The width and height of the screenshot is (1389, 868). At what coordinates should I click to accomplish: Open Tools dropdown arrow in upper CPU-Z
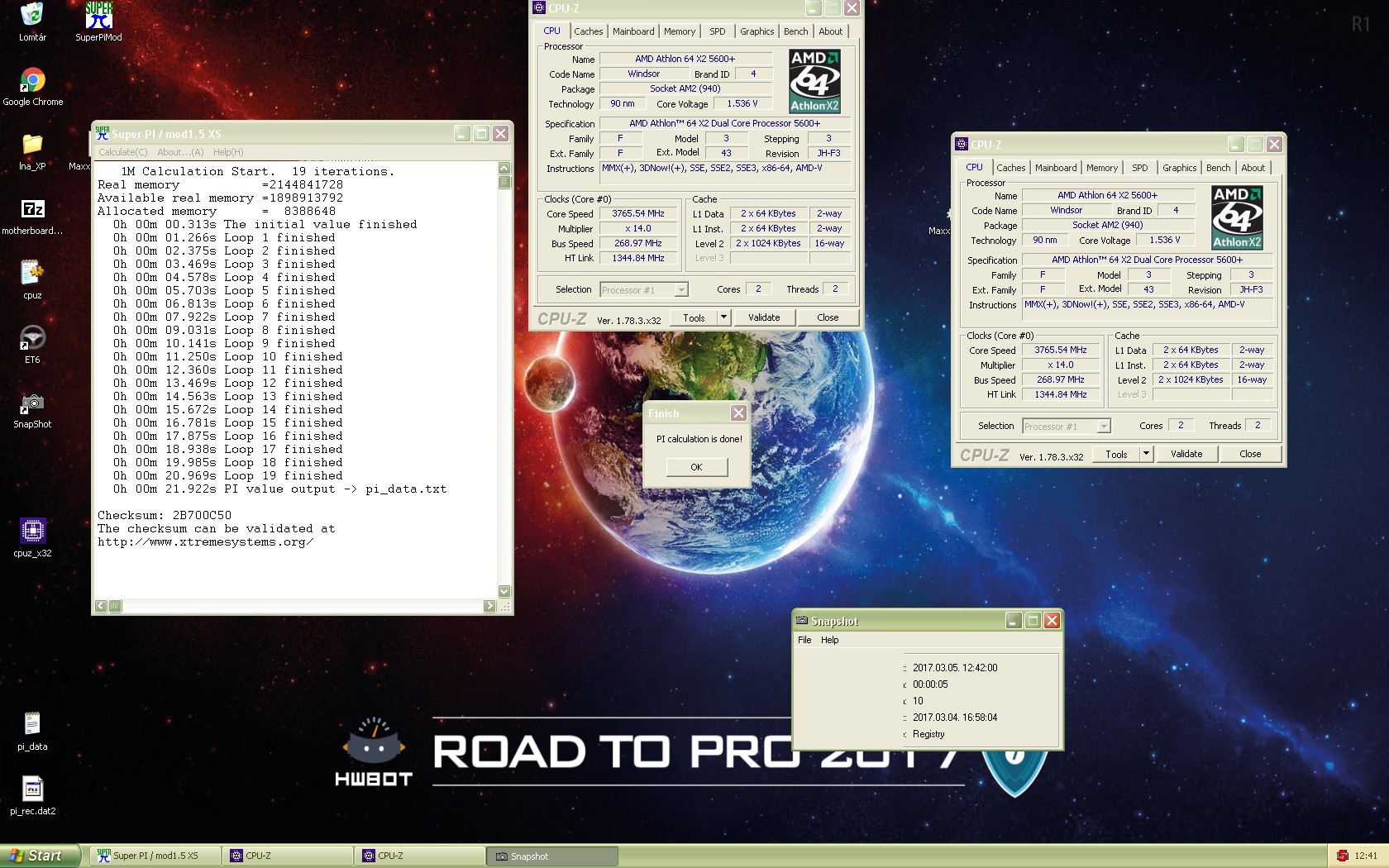pyautogui.click(x=723, y=317)
